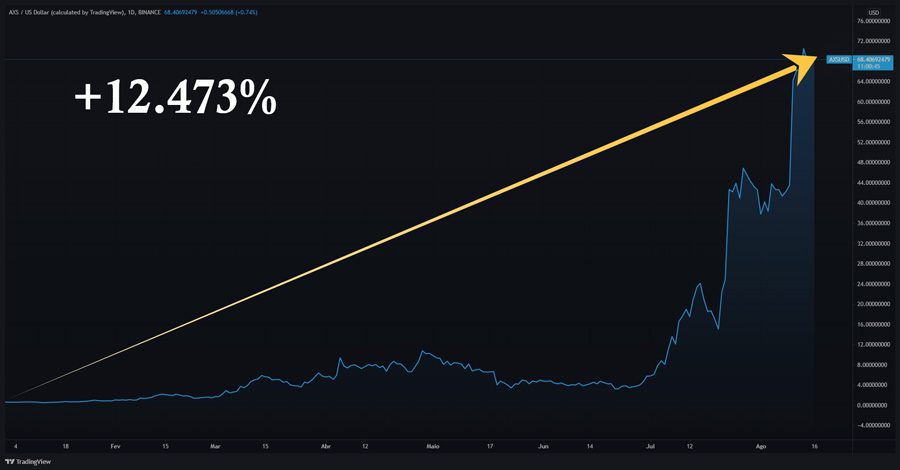Click the Jul label on time axis
Screen dimensions: 900x470
(x=650, y=446)
